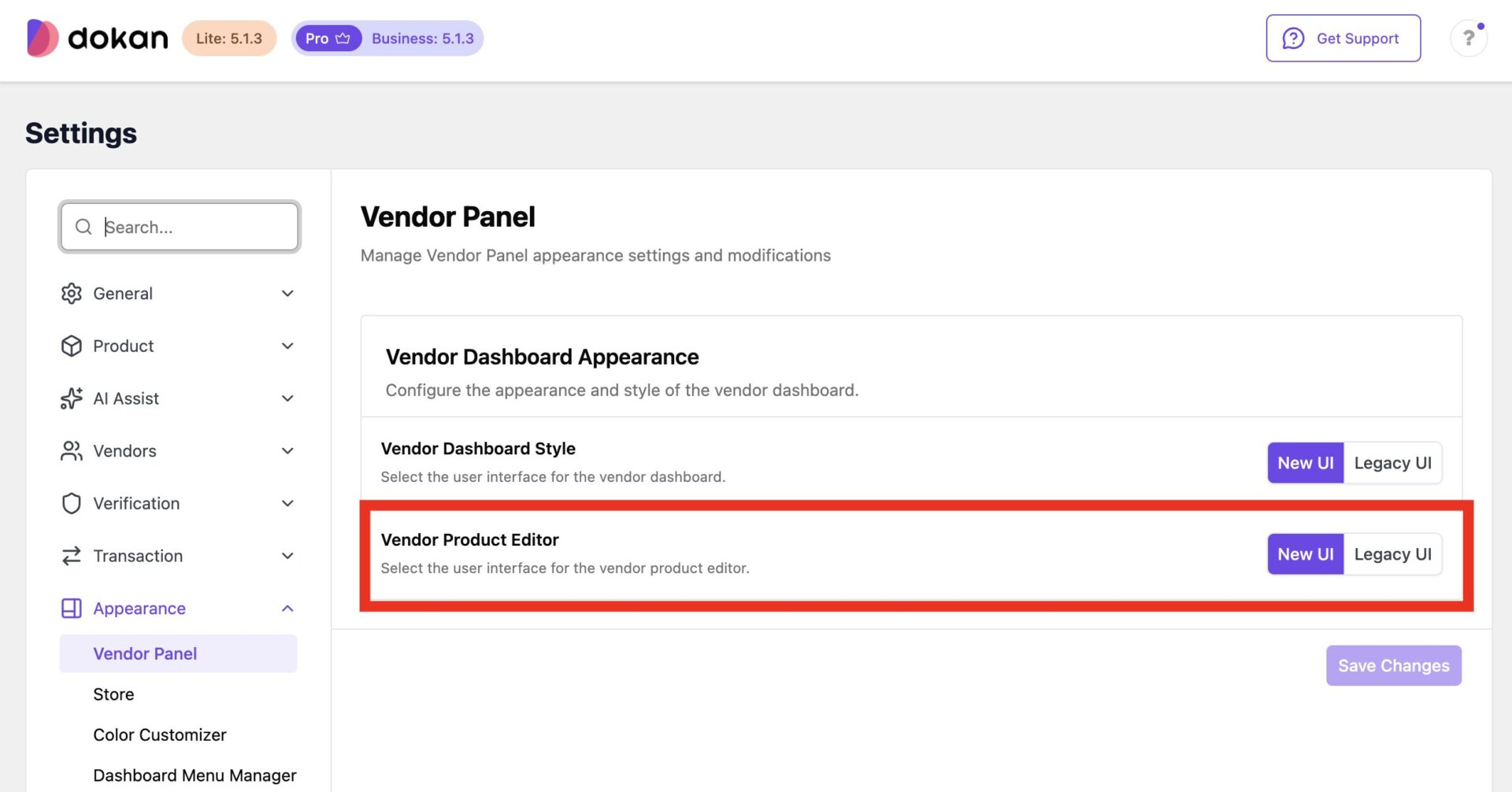1512x792 pixels.
Task: Expand the Verification section chevron
Action: tap(287, 504)
